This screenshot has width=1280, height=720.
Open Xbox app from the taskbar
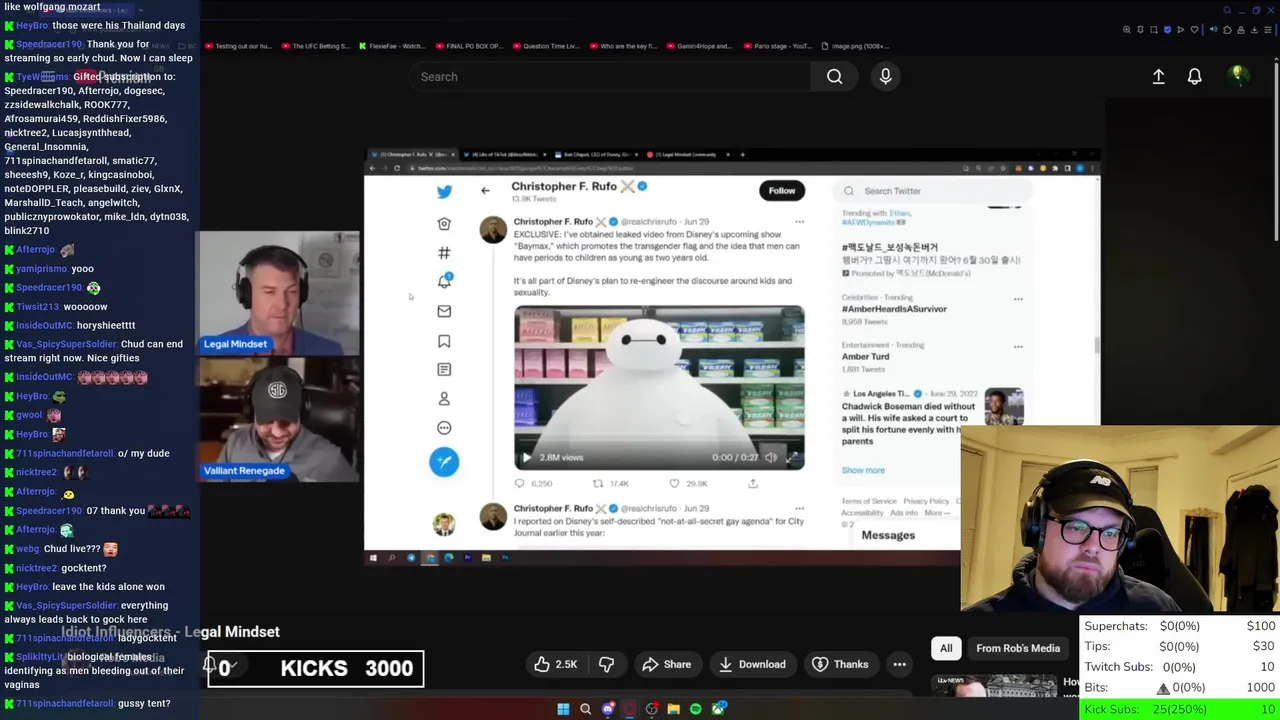(x=718, y=709)
